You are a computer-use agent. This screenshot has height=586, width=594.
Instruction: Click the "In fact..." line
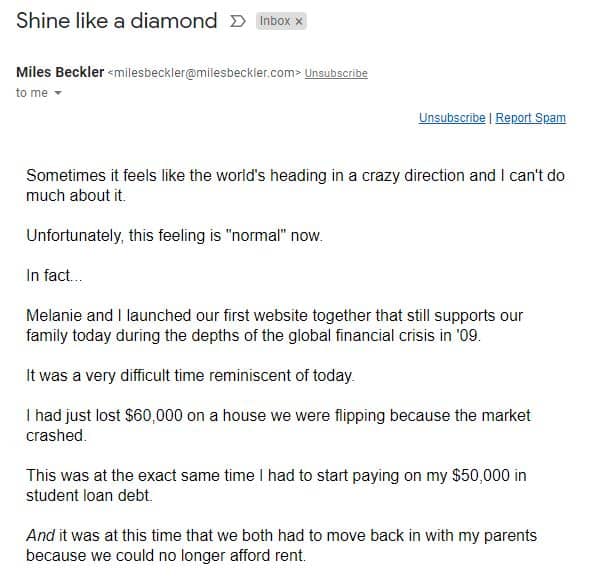point(54,275)
